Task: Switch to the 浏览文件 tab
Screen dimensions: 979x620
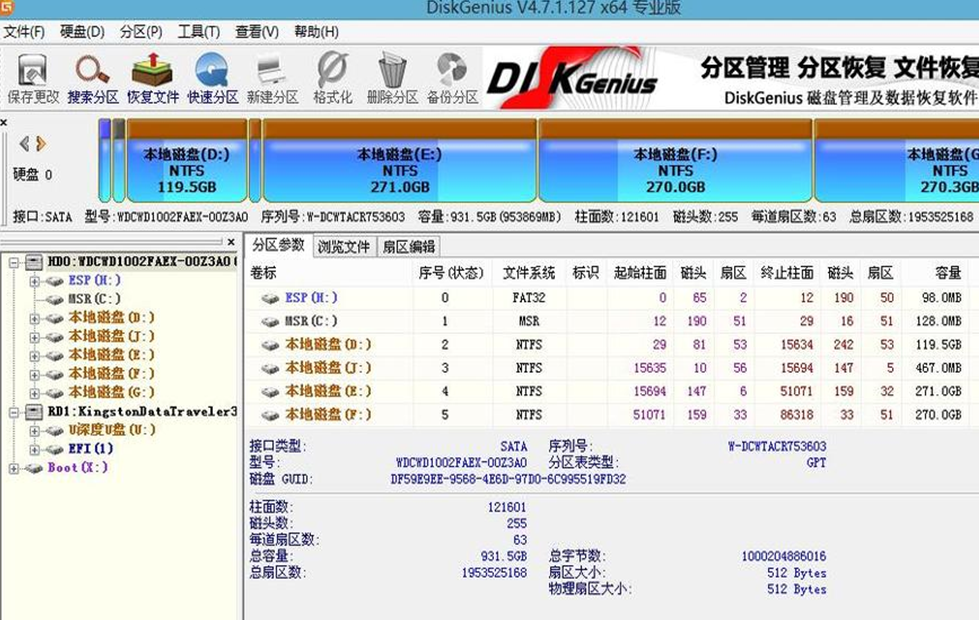Action: (x=343, y=247)
